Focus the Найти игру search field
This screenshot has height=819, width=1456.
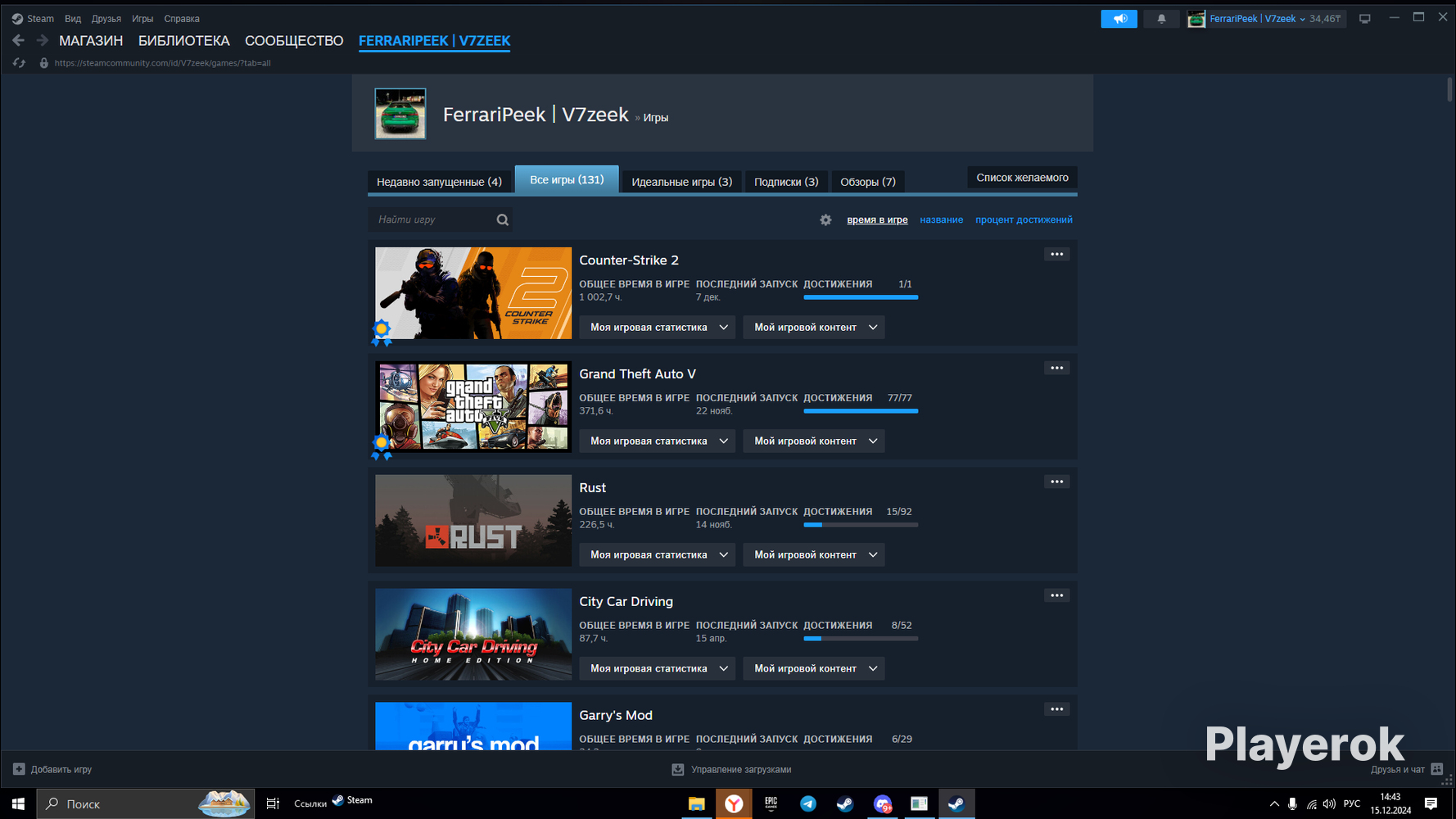[441, 219]
